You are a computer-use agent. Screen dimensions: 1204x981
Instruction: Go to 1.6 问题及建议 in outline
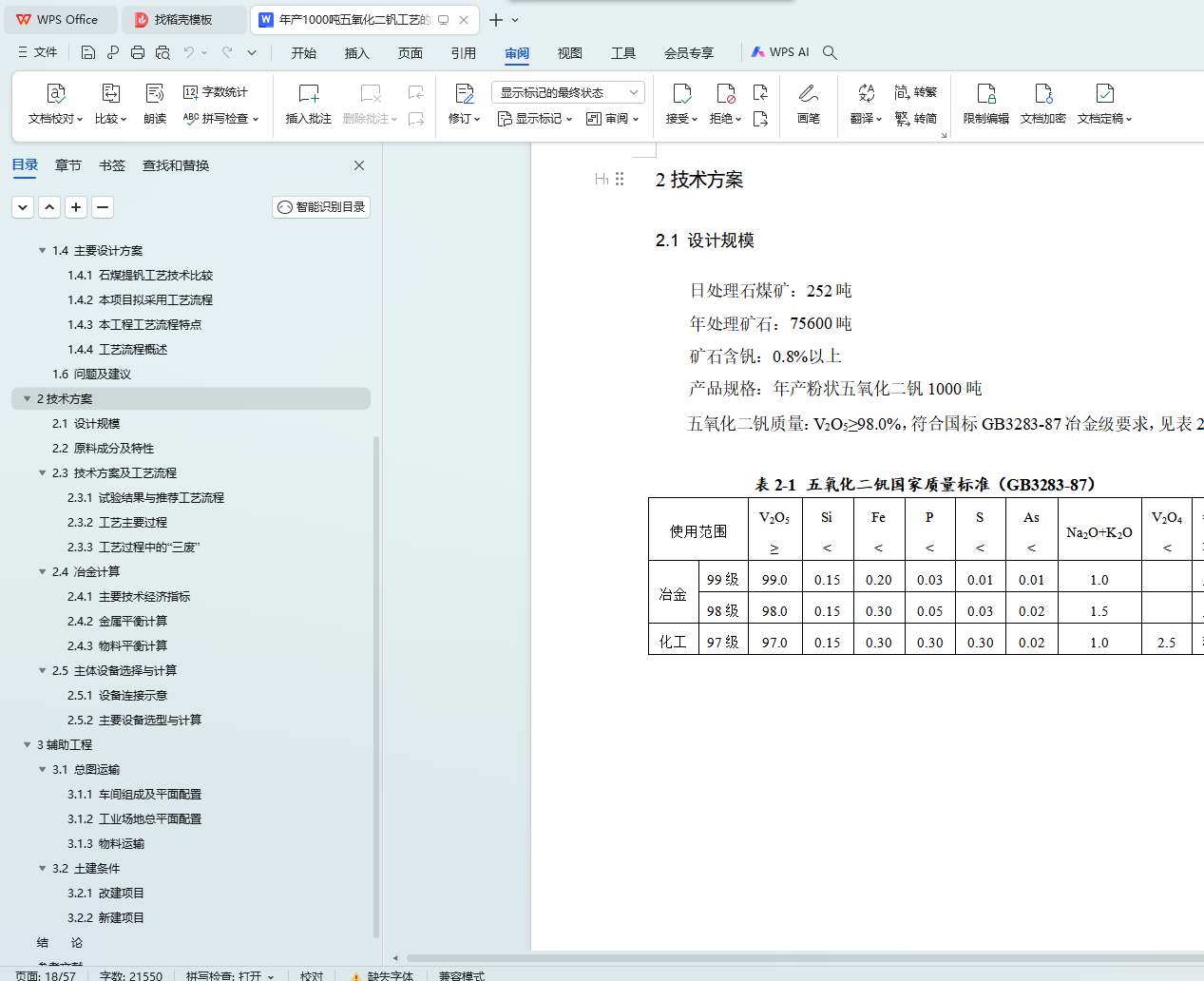pyautogui.click(x=91, y=375)
